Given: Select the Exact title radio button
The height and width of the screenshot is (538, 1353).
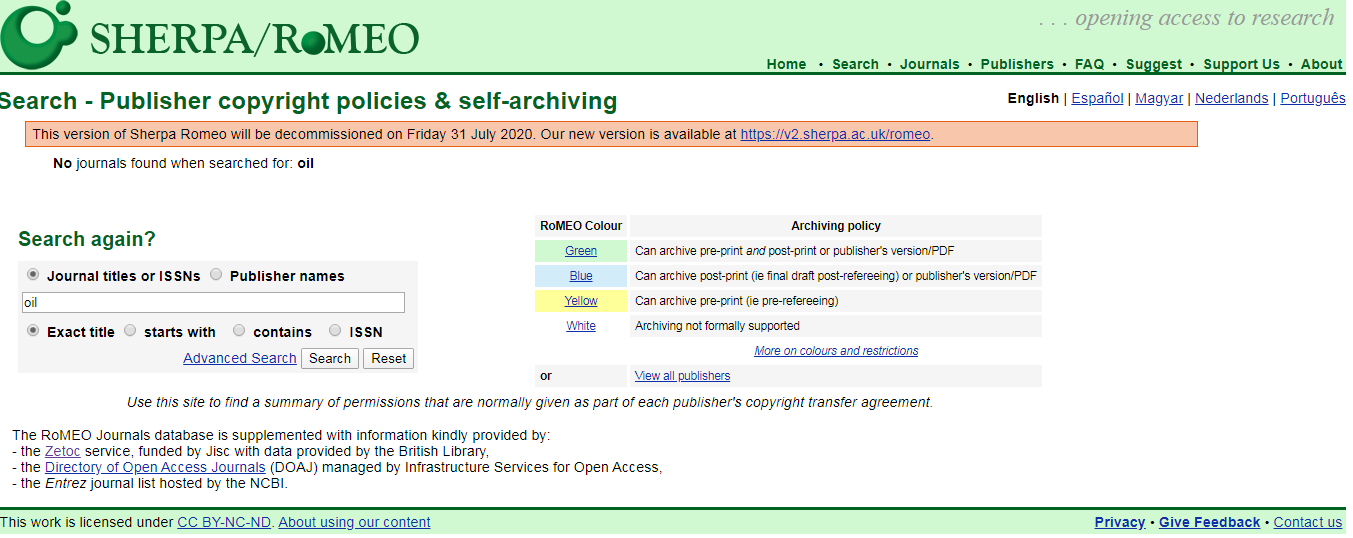Looking at the screenshot, I should (33, 331).
